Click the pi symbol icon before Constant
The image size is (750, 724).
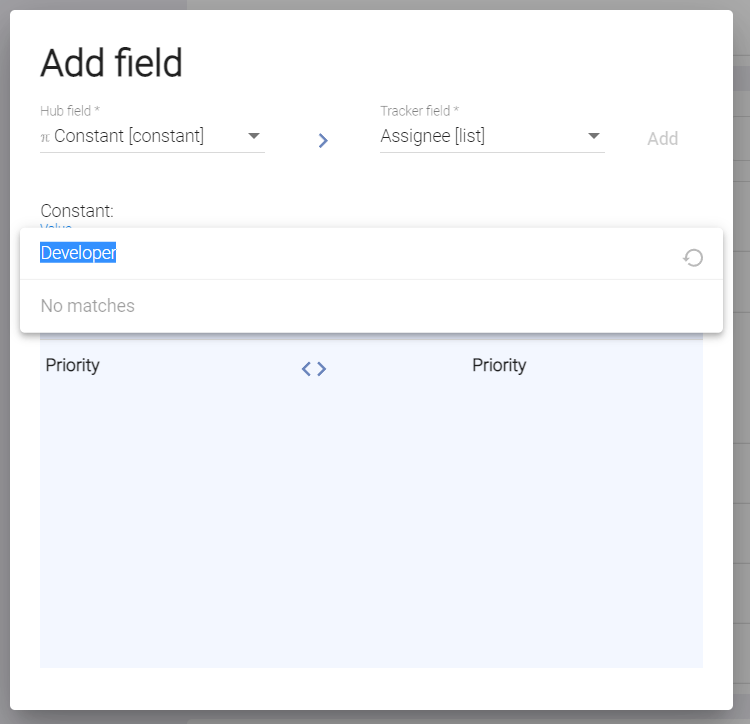point(45,138)
